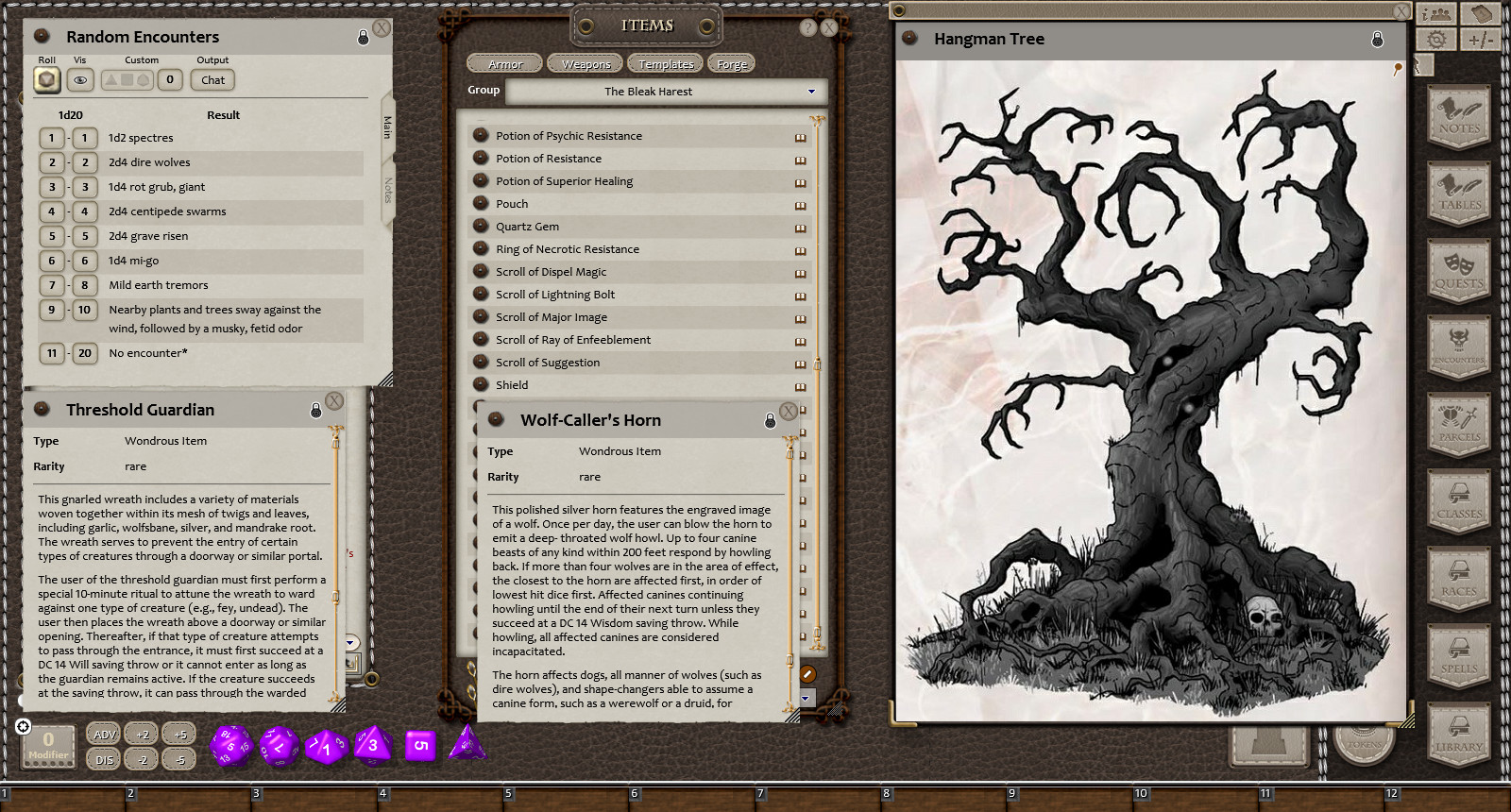Open the link icon for Quartz Gem
The image size is (1511, 812).
click(800, 228)
